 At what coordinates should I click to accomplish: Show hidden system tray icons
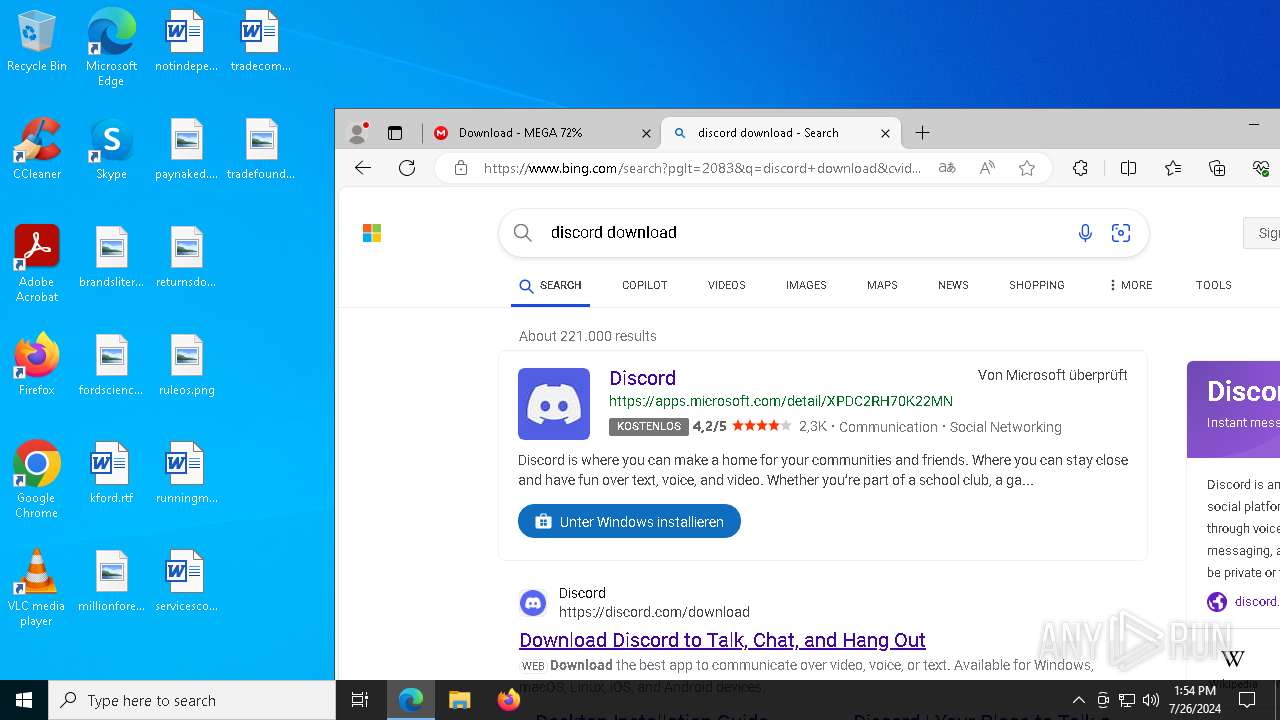point(1078,700)
